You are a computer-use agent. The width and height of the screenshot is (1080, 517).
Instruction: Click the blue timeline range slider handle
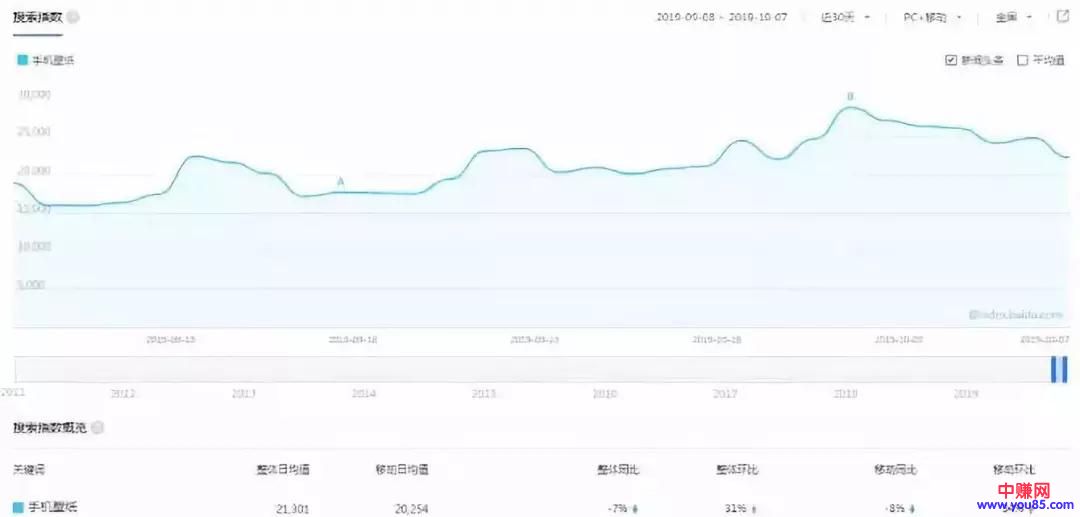click(x=1058, y=369)
